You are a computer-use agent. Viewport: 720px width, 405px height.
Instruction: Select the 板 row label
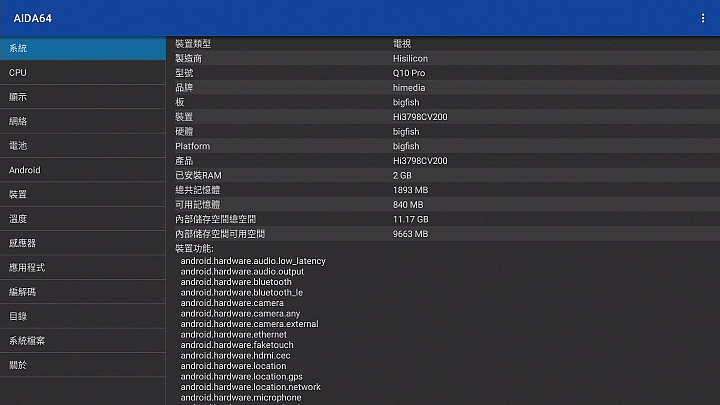[x=180, y=102]
